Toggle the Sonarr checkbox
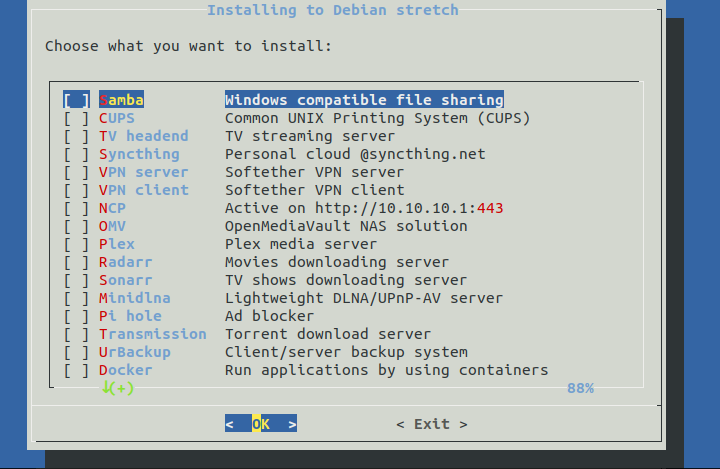 point(76,280)
